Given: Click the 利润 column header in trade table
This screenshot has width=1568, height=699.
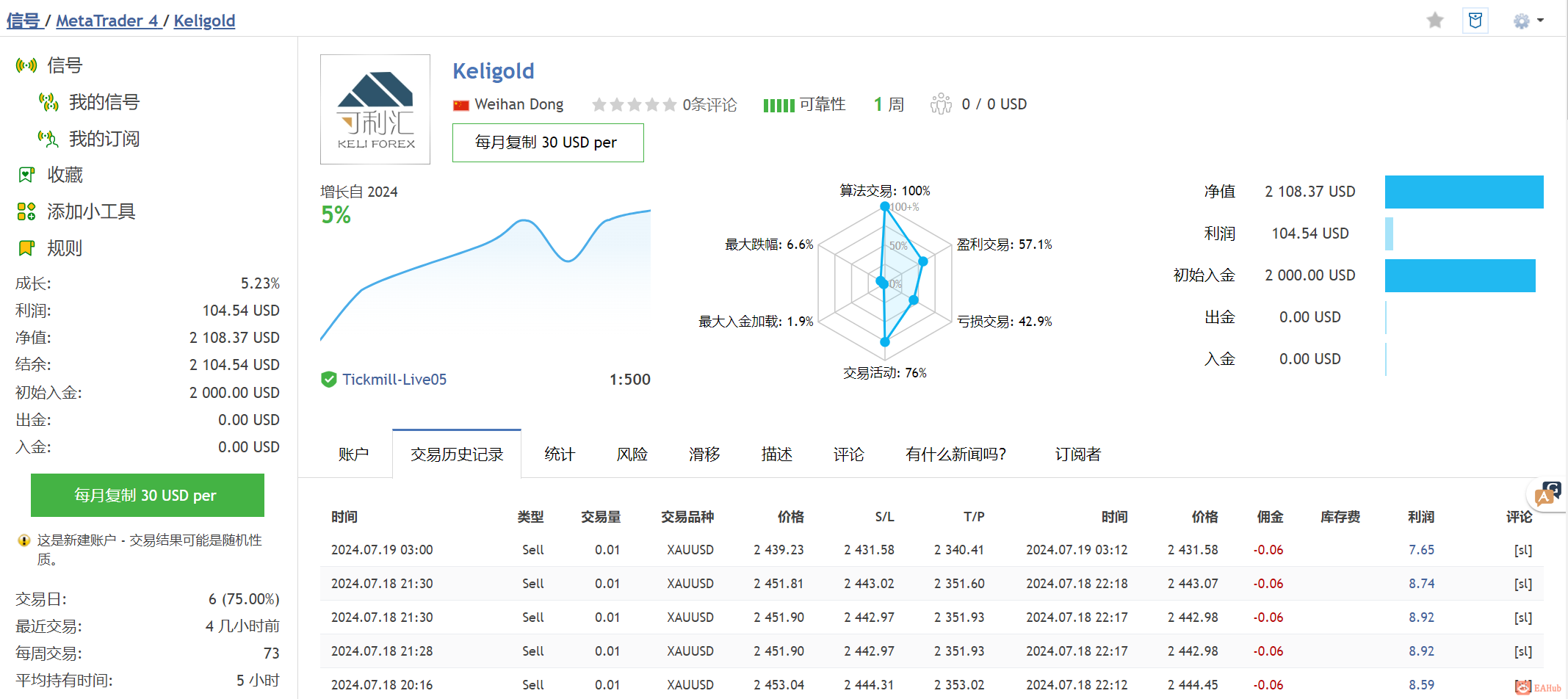Looking at the screenshot, I should [1421, 517].
